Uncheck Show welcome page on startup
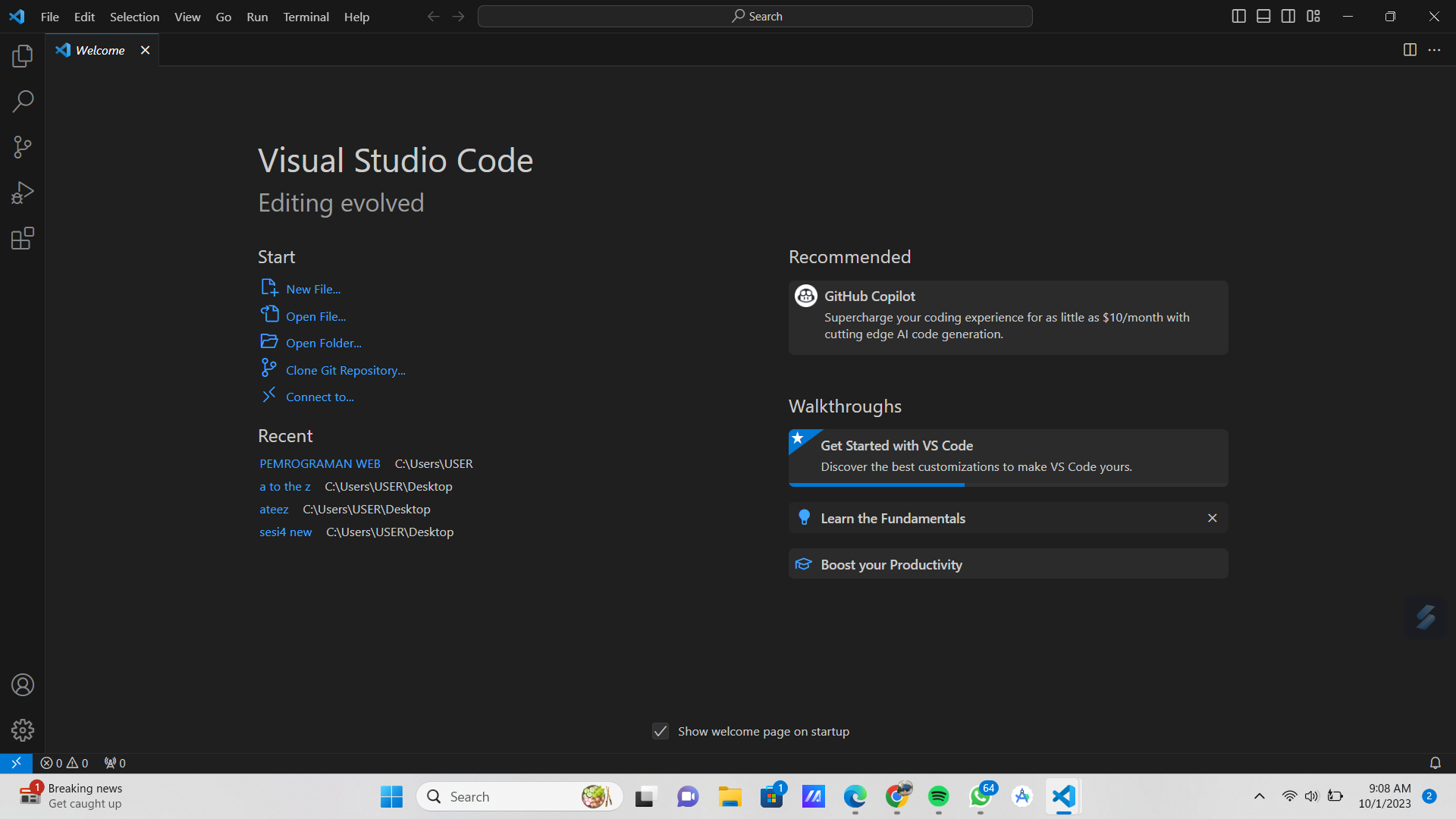 660,731
